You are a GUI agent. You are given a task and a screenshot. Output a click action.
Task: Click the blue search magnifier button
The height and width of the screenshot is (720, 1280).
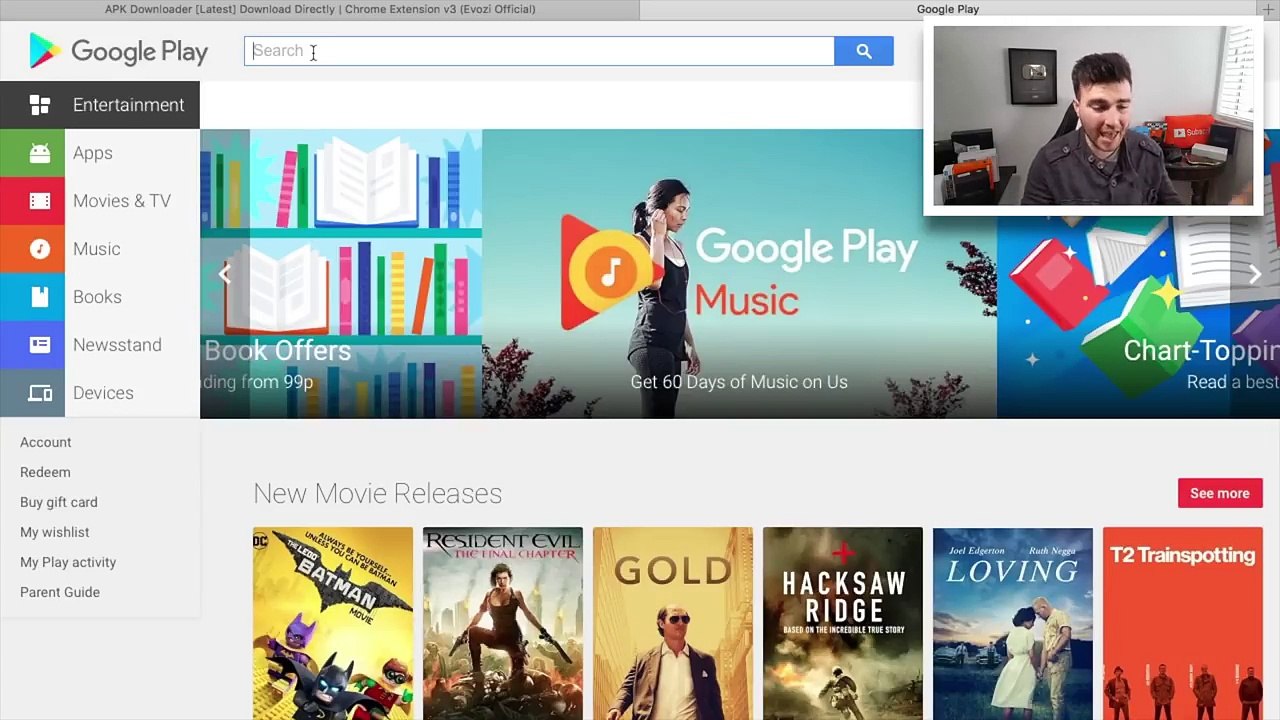(x=864, y=51)
